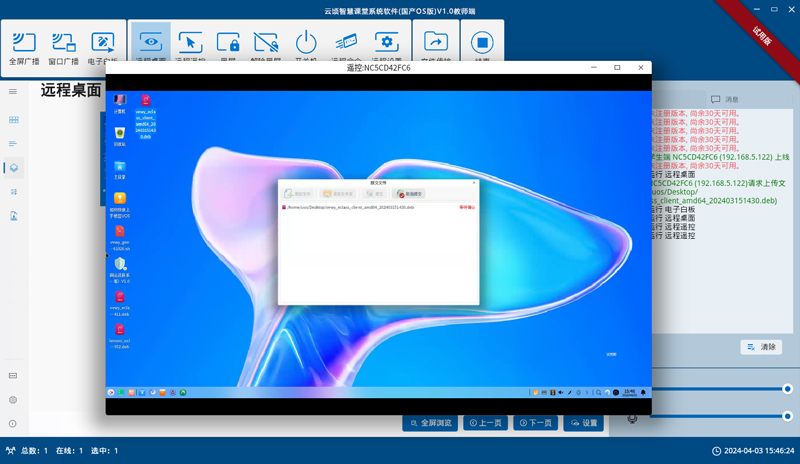Open the settings gear in left sidebar
Image resolution: width=800 pixels, height=464 pixels.
click(x=13, y=400)
